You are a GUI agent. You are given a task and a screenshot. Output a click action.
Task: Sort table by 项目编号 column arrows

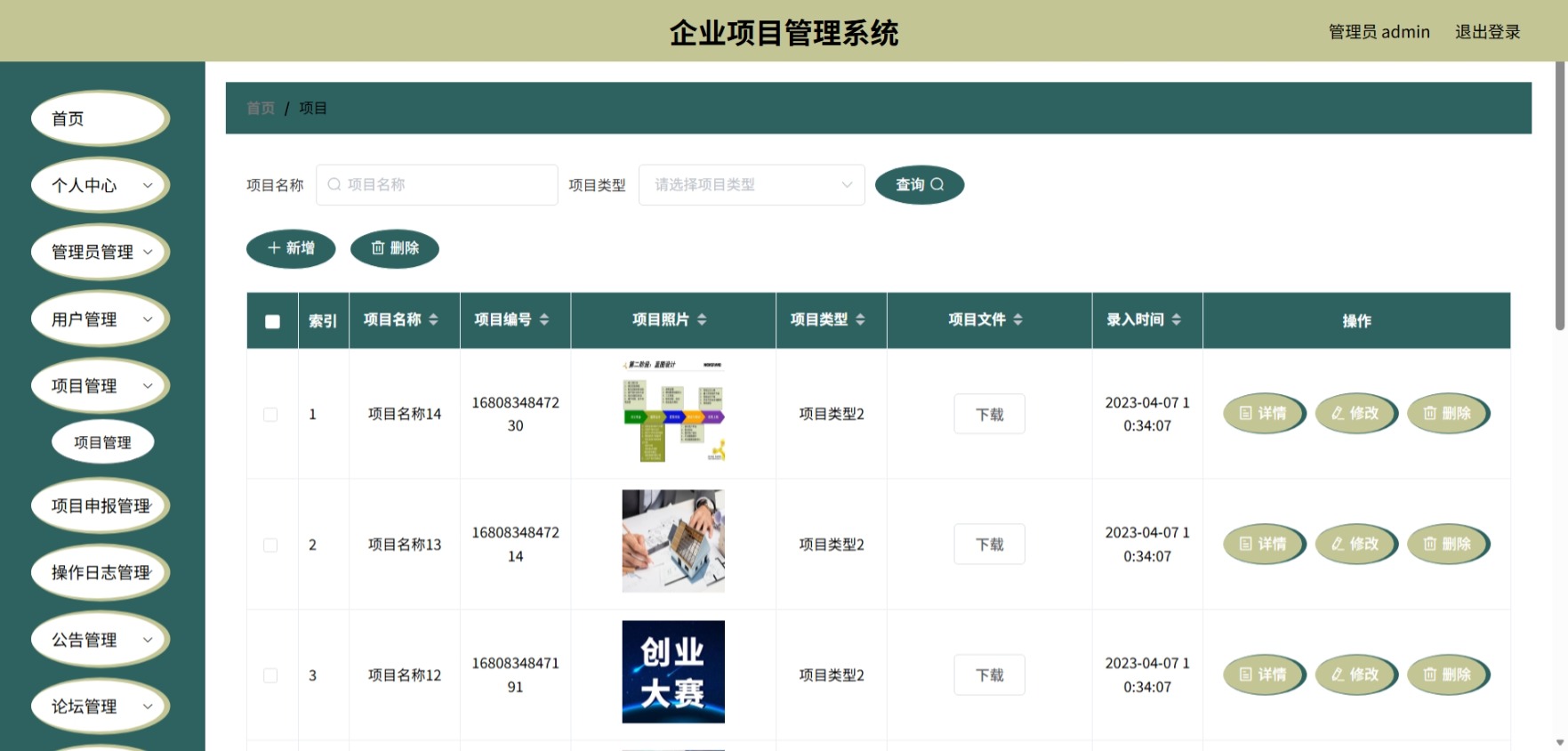544,319
